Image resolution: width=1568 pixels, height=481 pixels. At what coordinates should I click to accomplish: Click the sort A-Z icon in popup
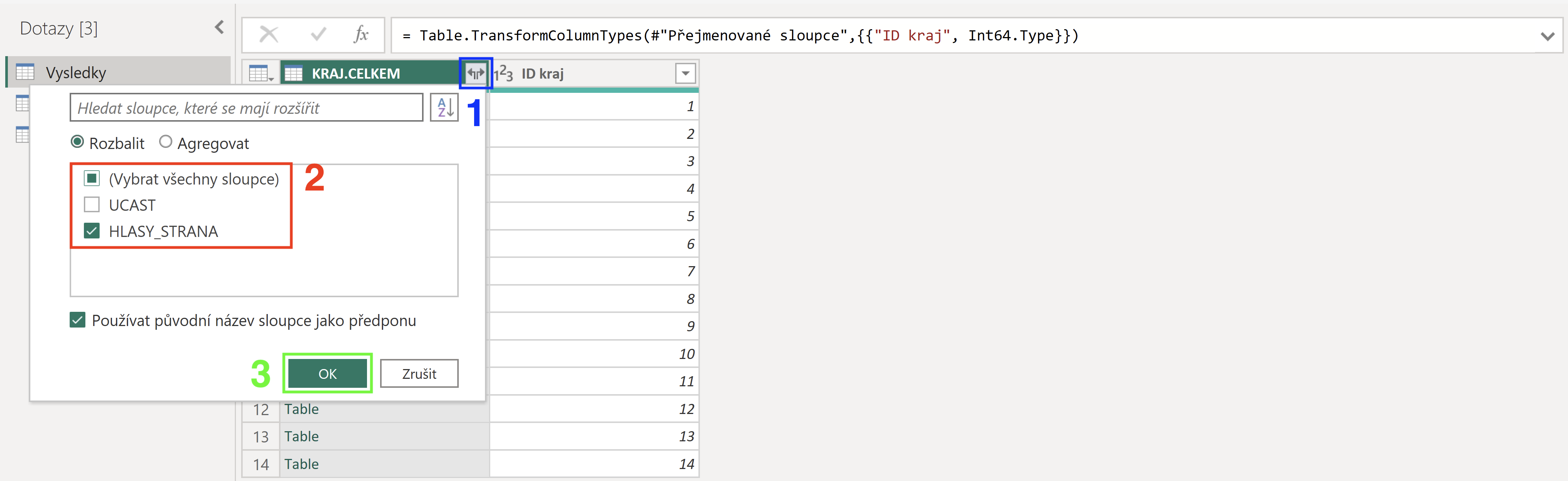tap(445, 108)
